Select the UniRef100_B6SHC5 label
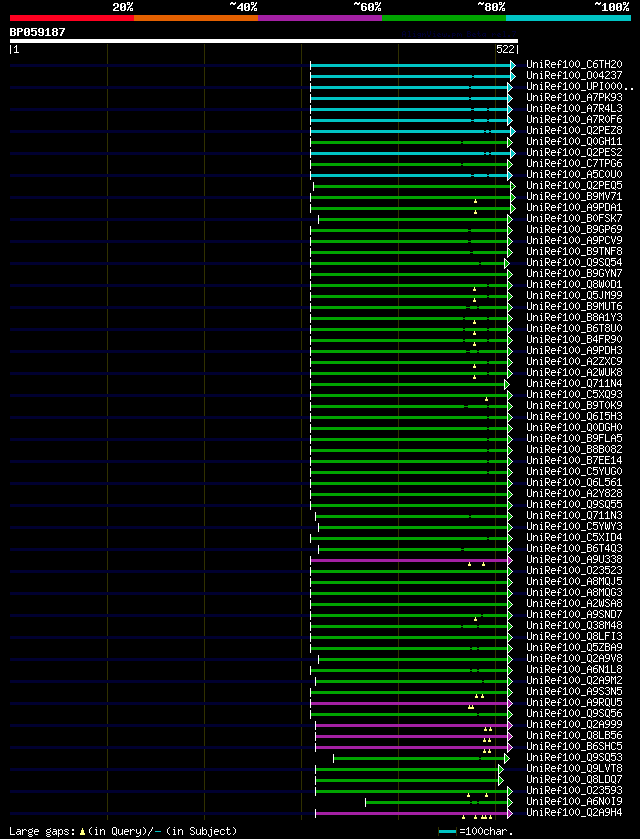 tap(574, 746)
